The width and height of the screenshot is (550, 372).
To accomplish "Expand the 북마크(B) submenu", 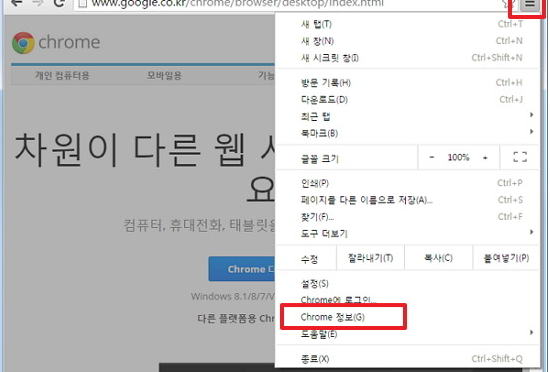I will click(x=408, y=133).
